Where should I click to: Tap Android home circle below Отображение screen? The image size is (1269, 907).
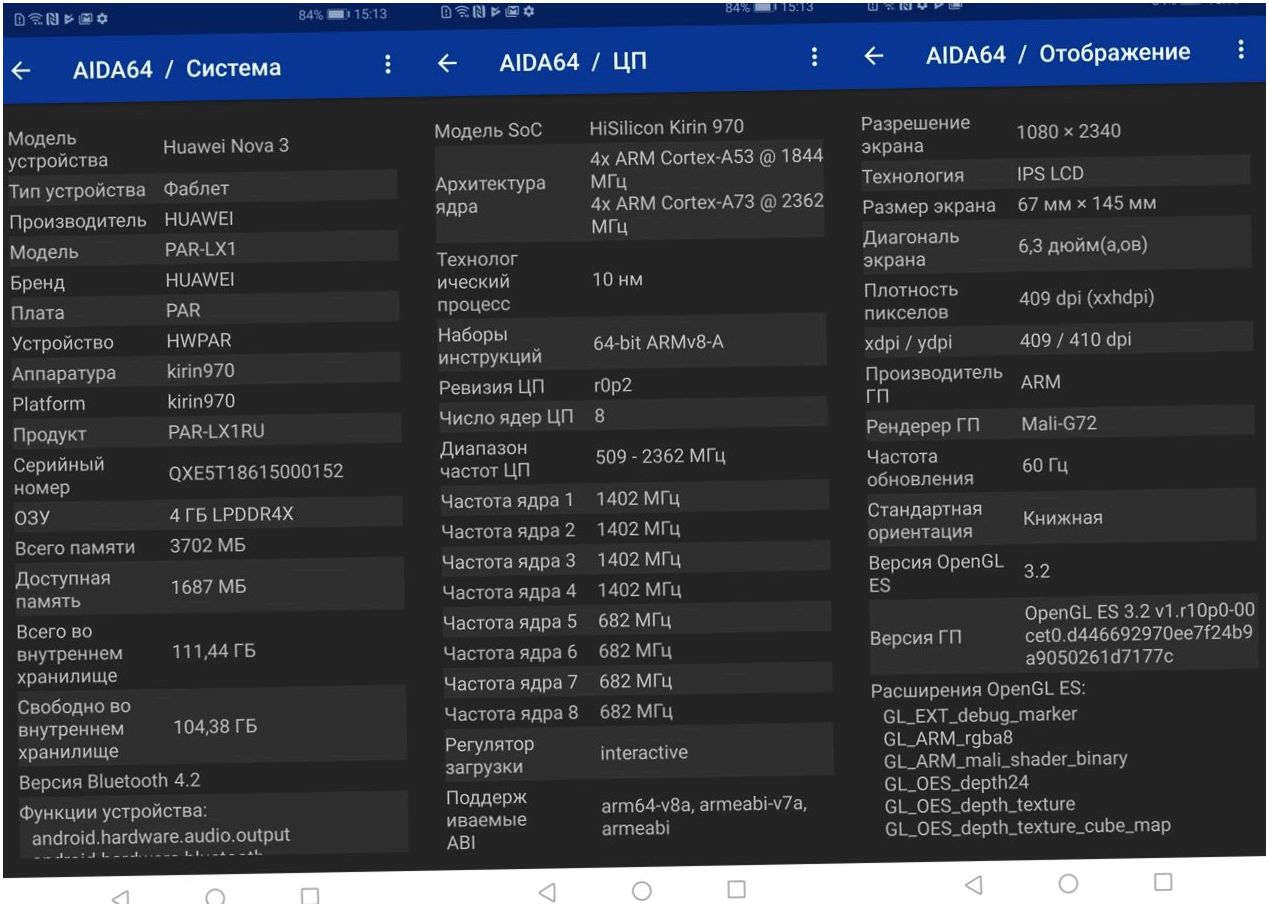point(1067,883)
